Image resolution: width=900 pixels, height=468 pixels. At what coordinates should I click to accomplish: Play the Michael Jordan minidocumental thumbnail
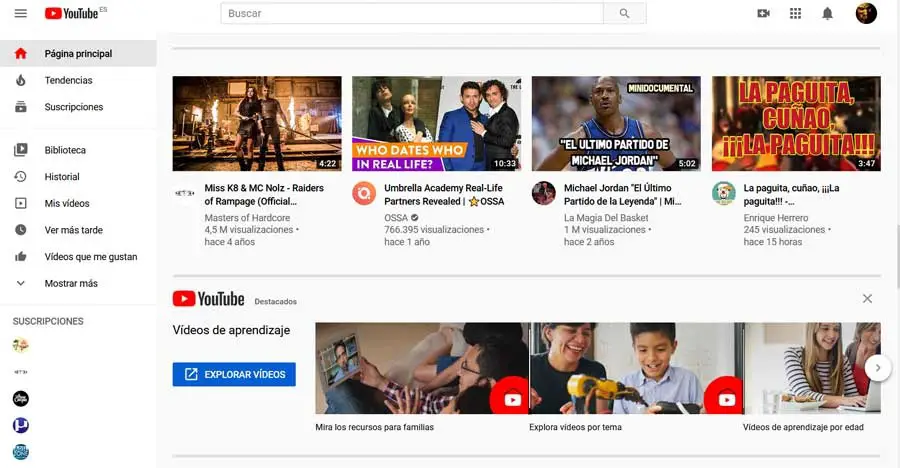[x=616, y=123]
